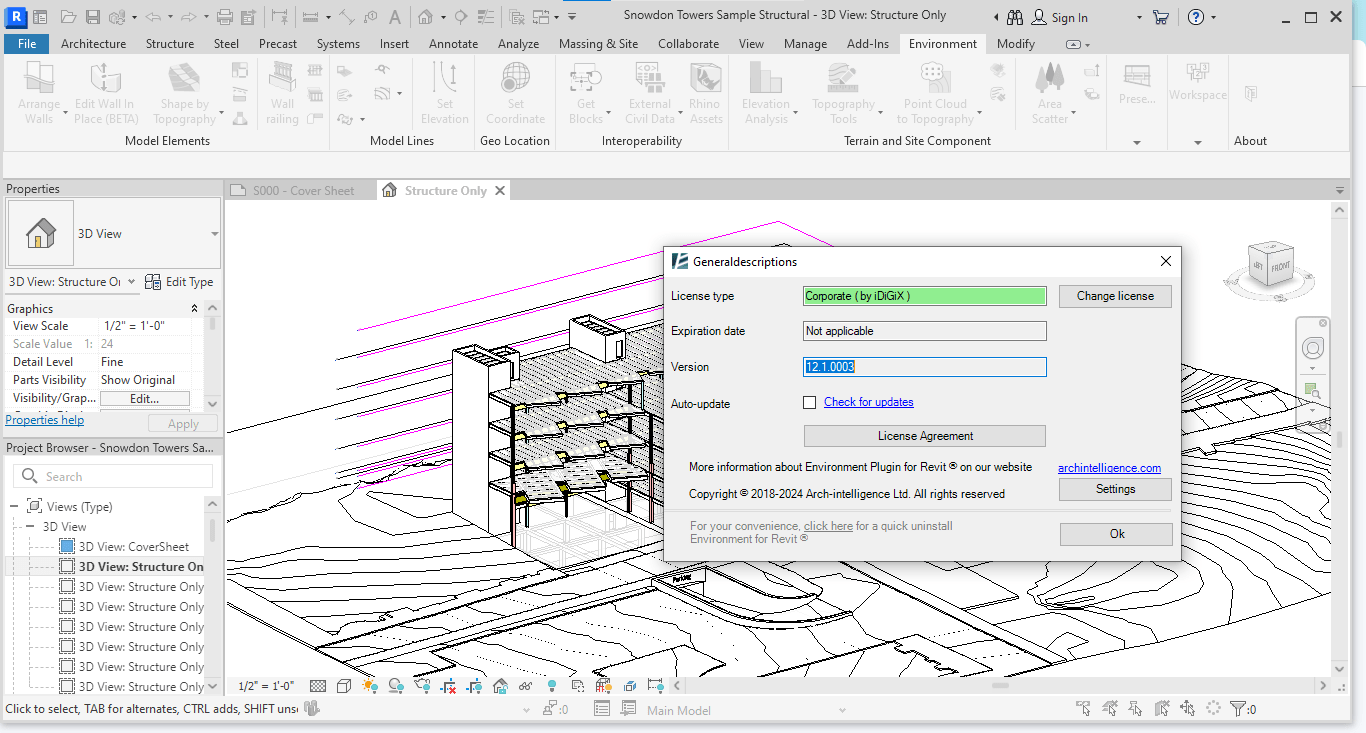Collapse the Graphics section in Properties
The height and width of the screenshot is (733, 1366).
(194, 309)
